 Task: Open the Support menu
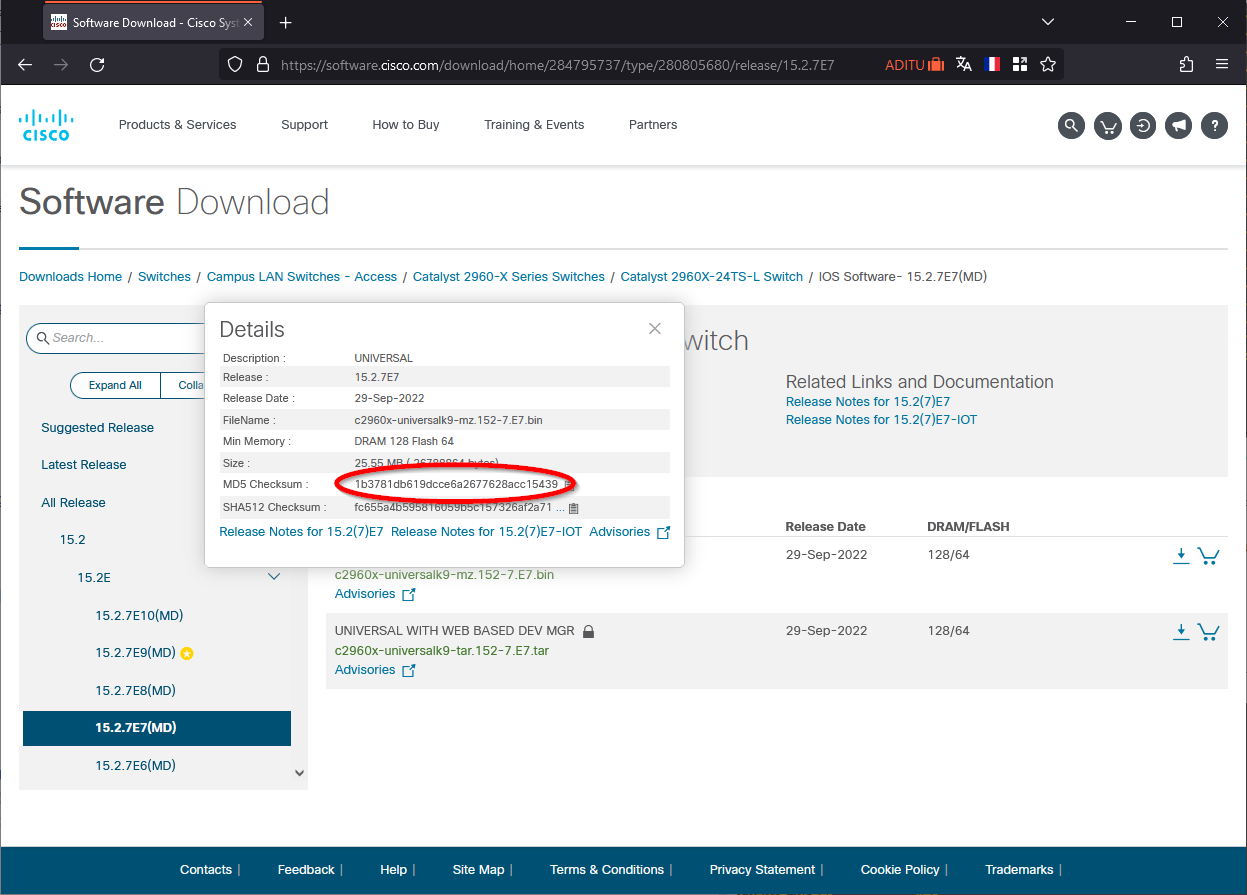(x=304, y=125)
